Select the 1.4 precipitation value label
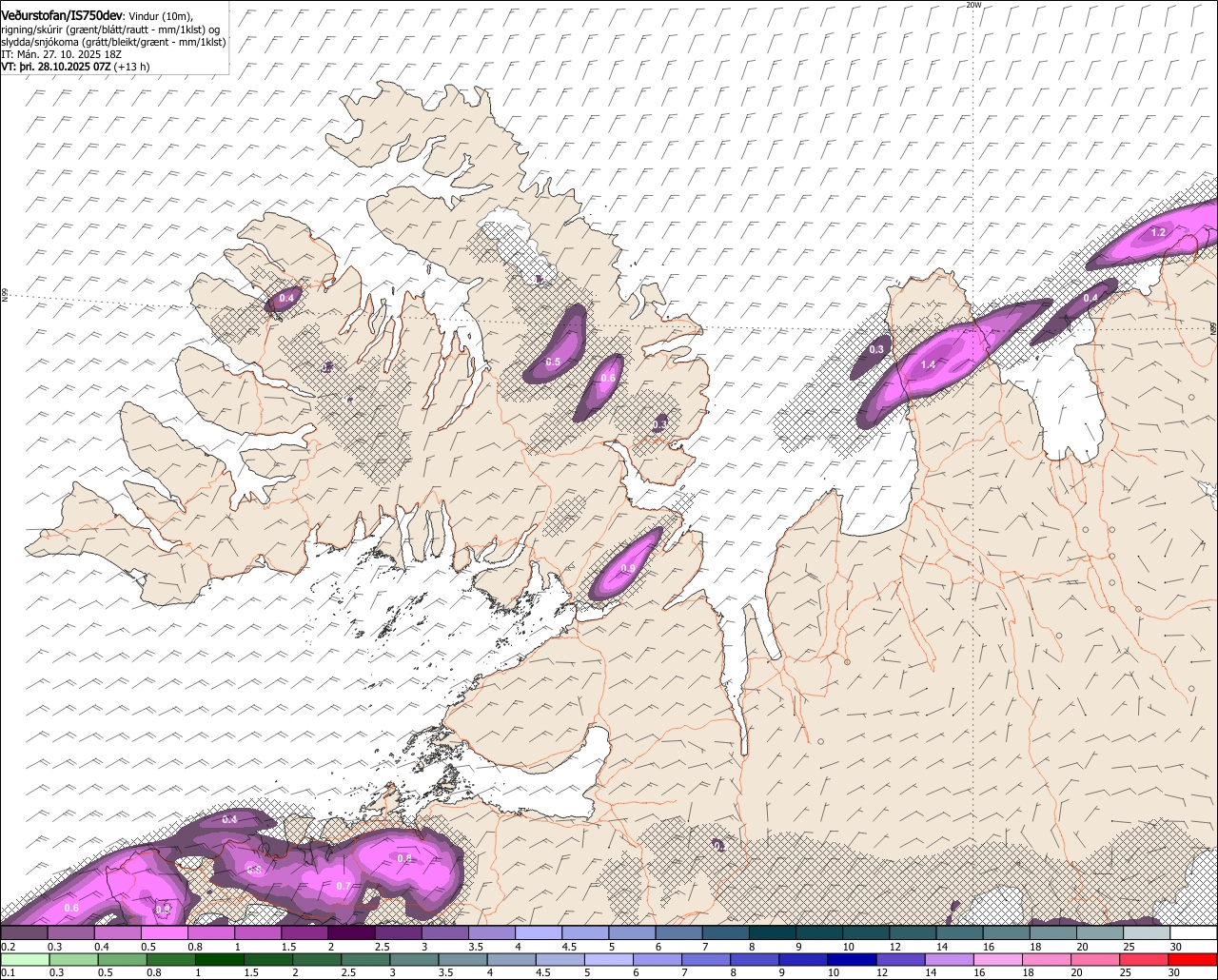 [928, 364]
